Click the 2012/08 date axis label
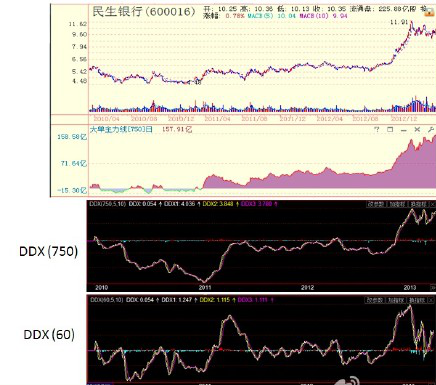The image size is (436, 385). (365, 118)
